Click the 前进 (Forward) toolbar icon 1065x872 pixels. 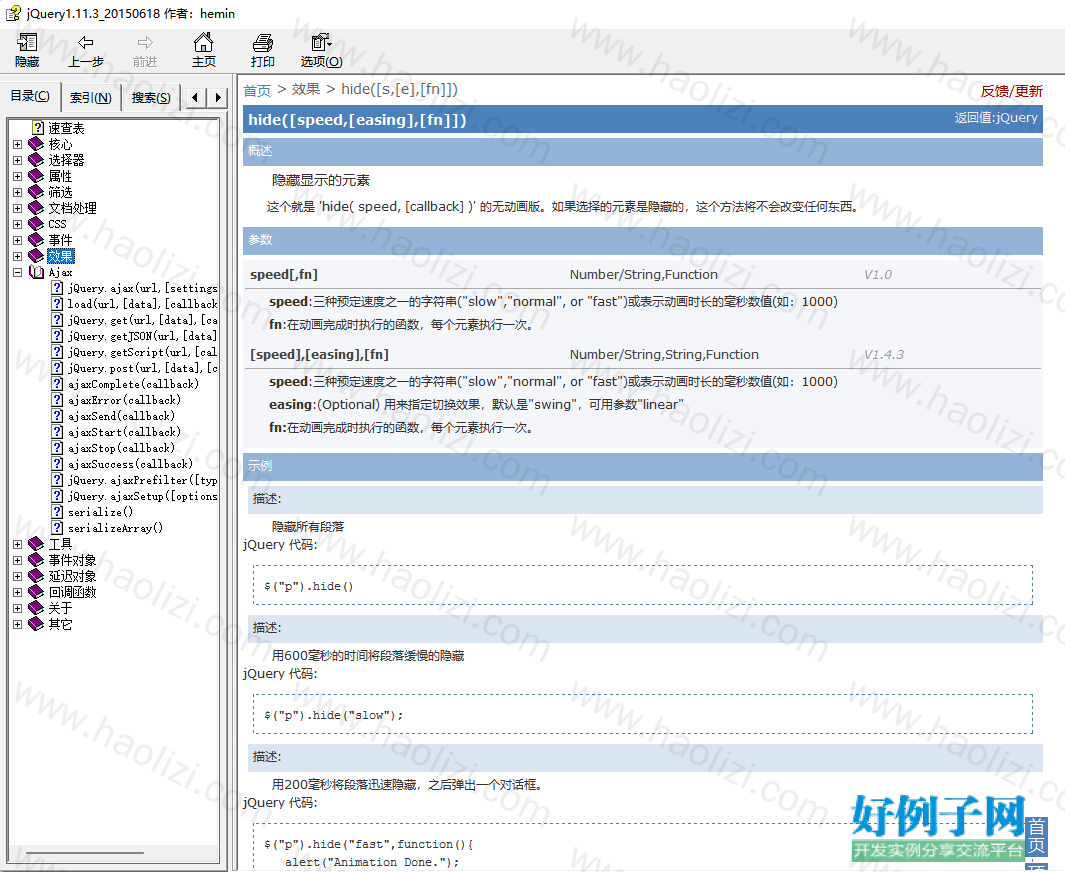(x=145, y=51)
